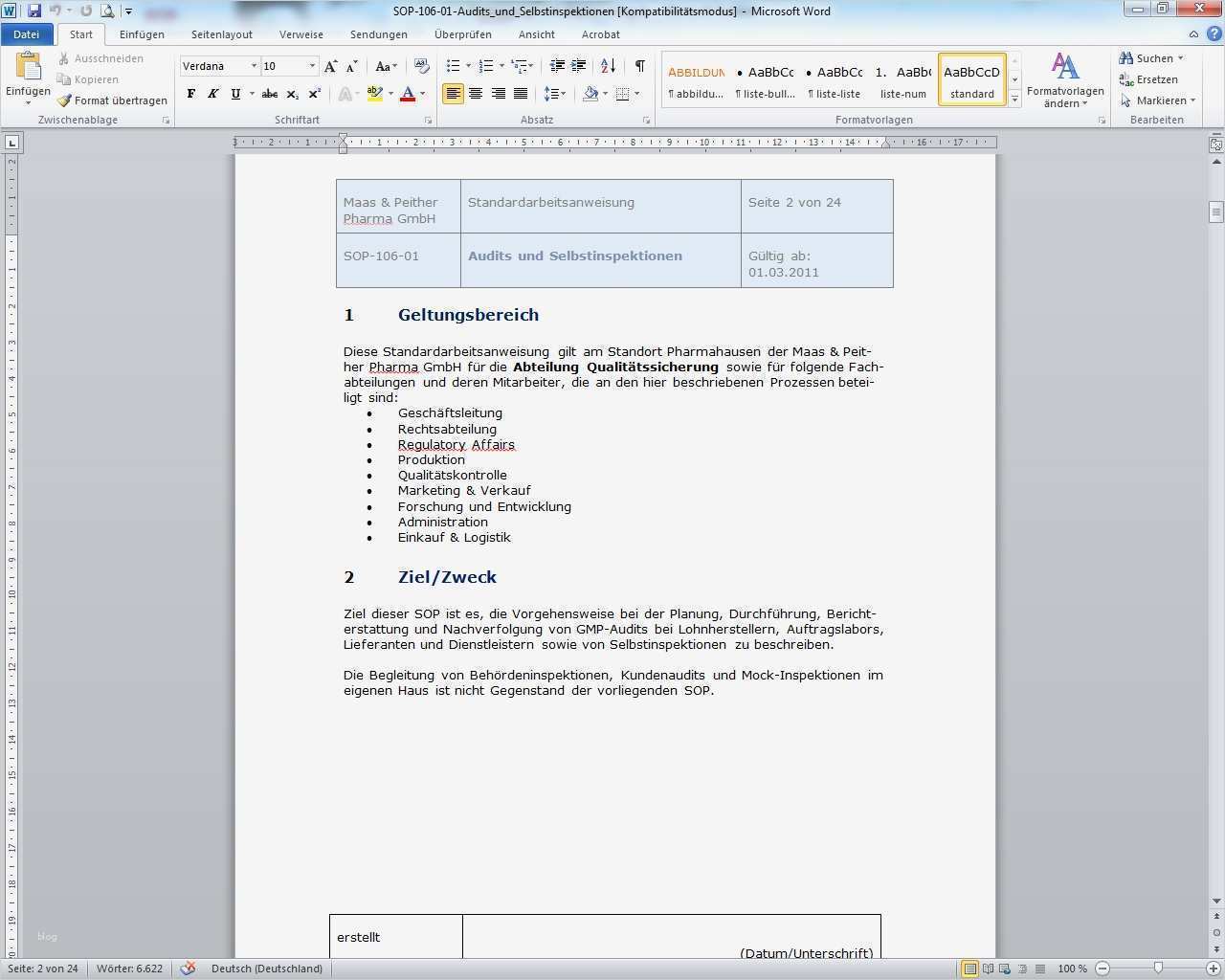The width and height of the screenshot is (1225, 980).
Task: Switch to Verweise ribbon tab
Action: point(301,34)
